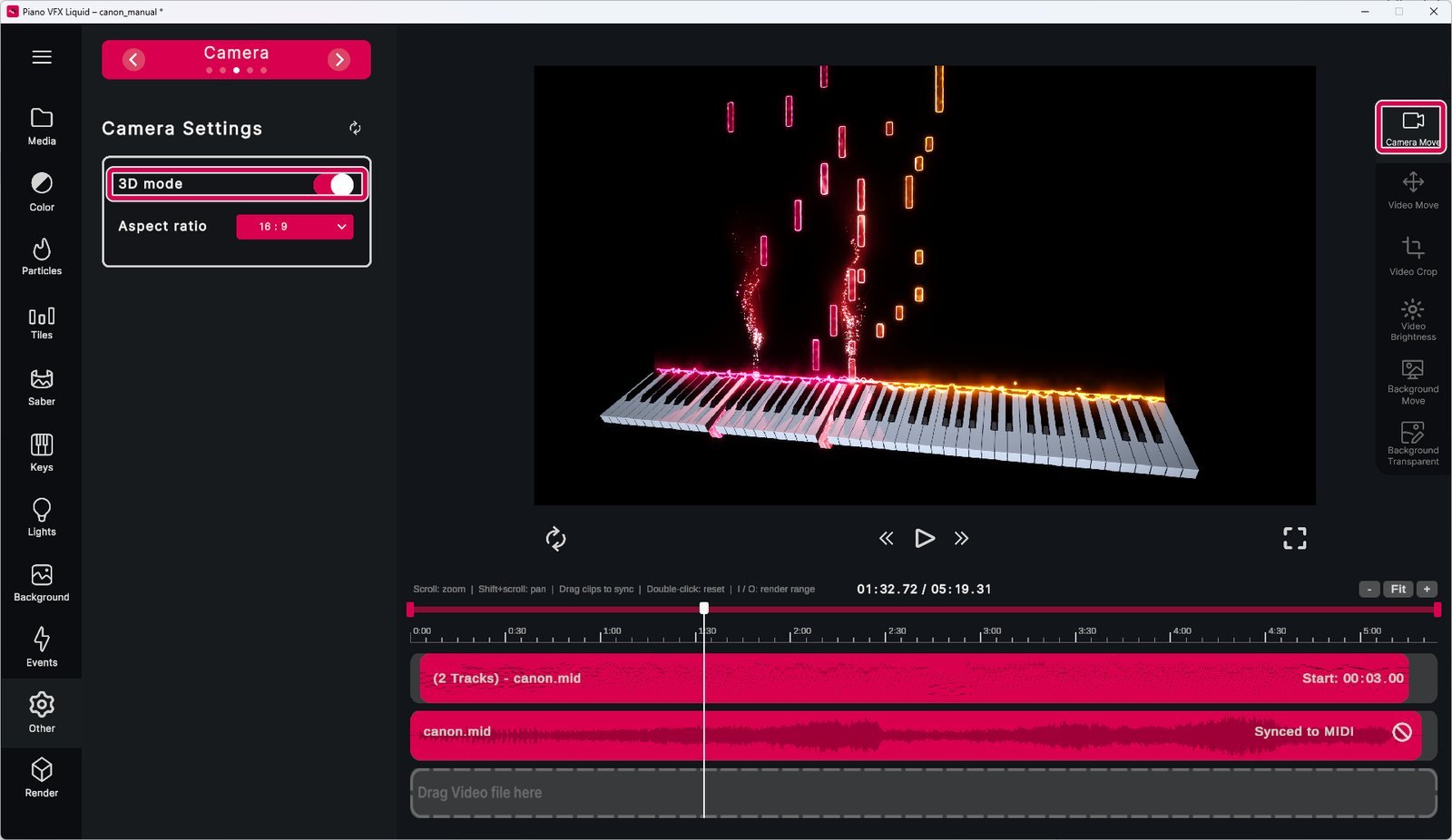Select the Video Move tool

coord(1413,190)
